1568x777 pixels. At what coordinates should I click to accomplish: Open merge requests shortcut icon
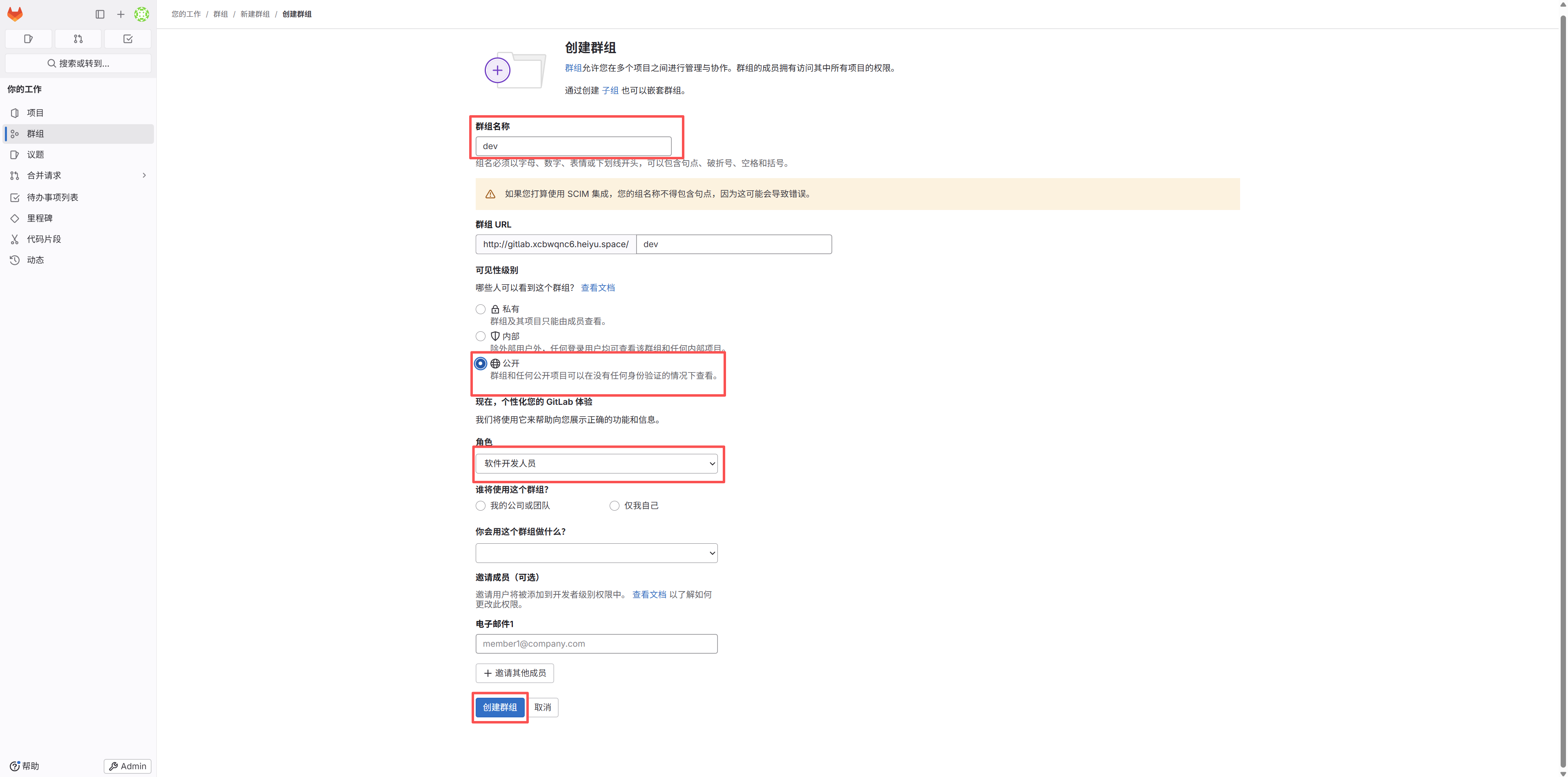click(78, 39)
